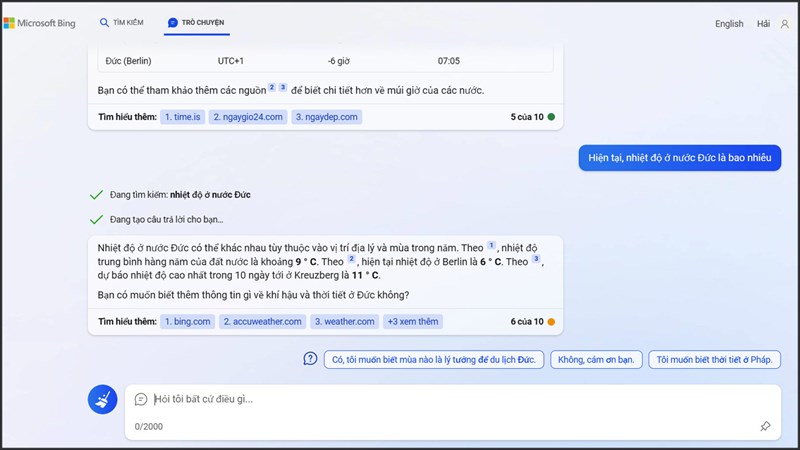
Task: Click citation 3 after 'các nguồn'
Action: pos(283,87)
